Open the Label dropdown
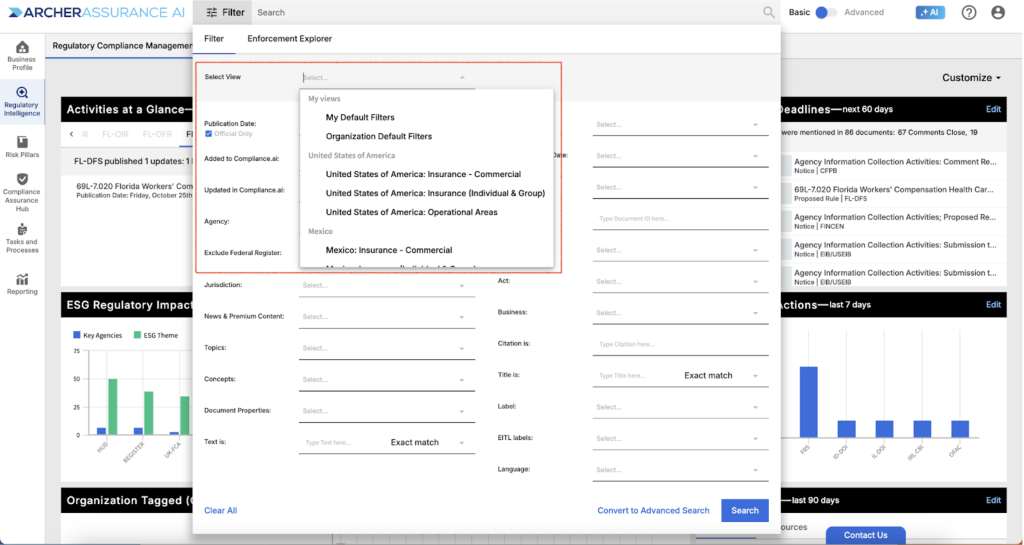The width and height of the screenshot is (1024, 545). pyautogui.click(x=680, y=407)
